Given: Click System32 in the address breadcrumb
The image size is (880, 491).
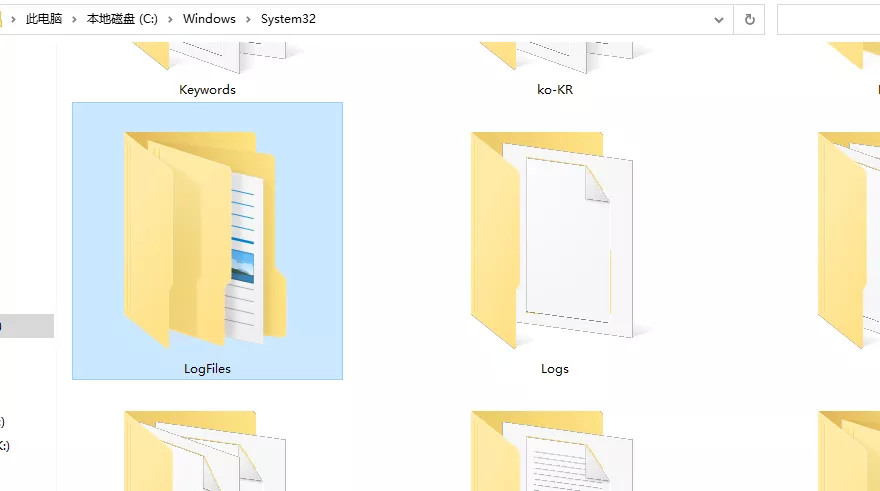Looking at the screenshot, I should point(288,19).
